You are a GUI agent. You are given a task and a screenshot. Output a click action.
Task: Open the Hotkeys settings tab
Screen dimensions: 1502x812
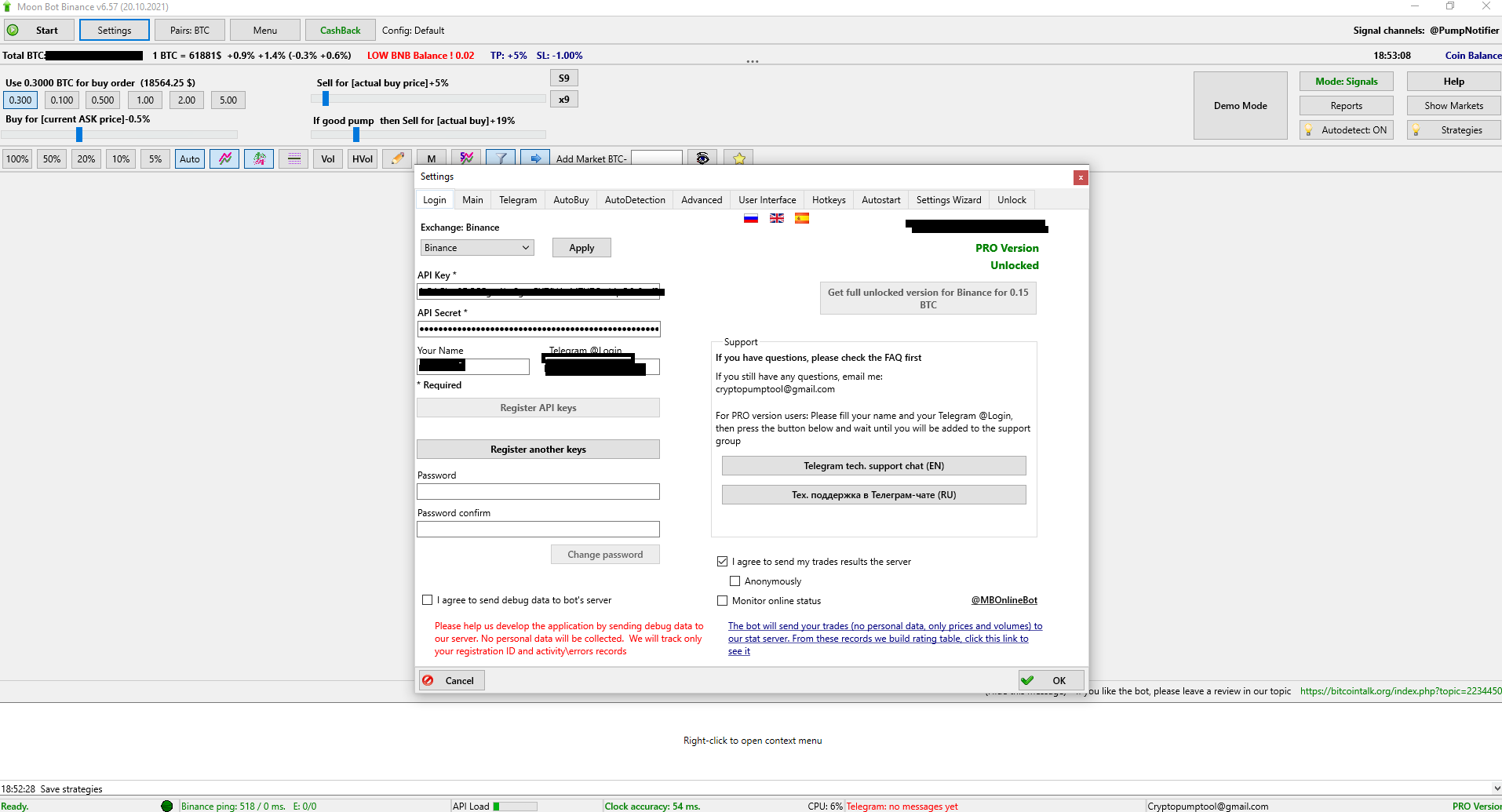[828, 200]
